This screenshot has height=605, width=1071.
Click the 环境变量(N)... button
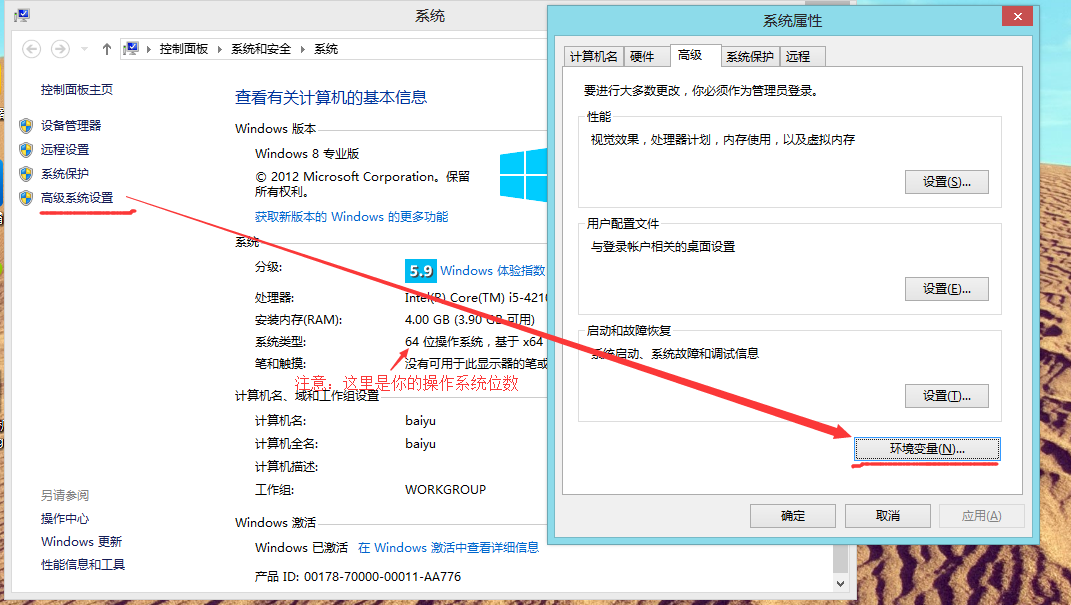(x=927, y=449)
